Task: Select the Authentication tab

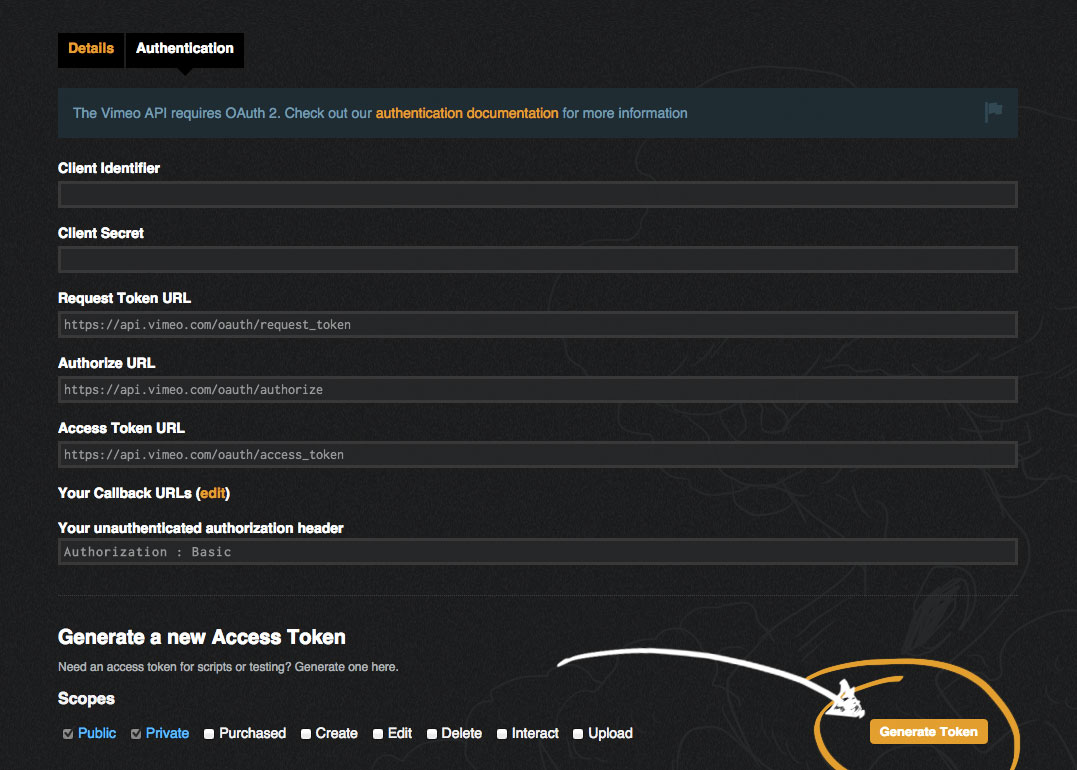Action: [x=185, y=48]
